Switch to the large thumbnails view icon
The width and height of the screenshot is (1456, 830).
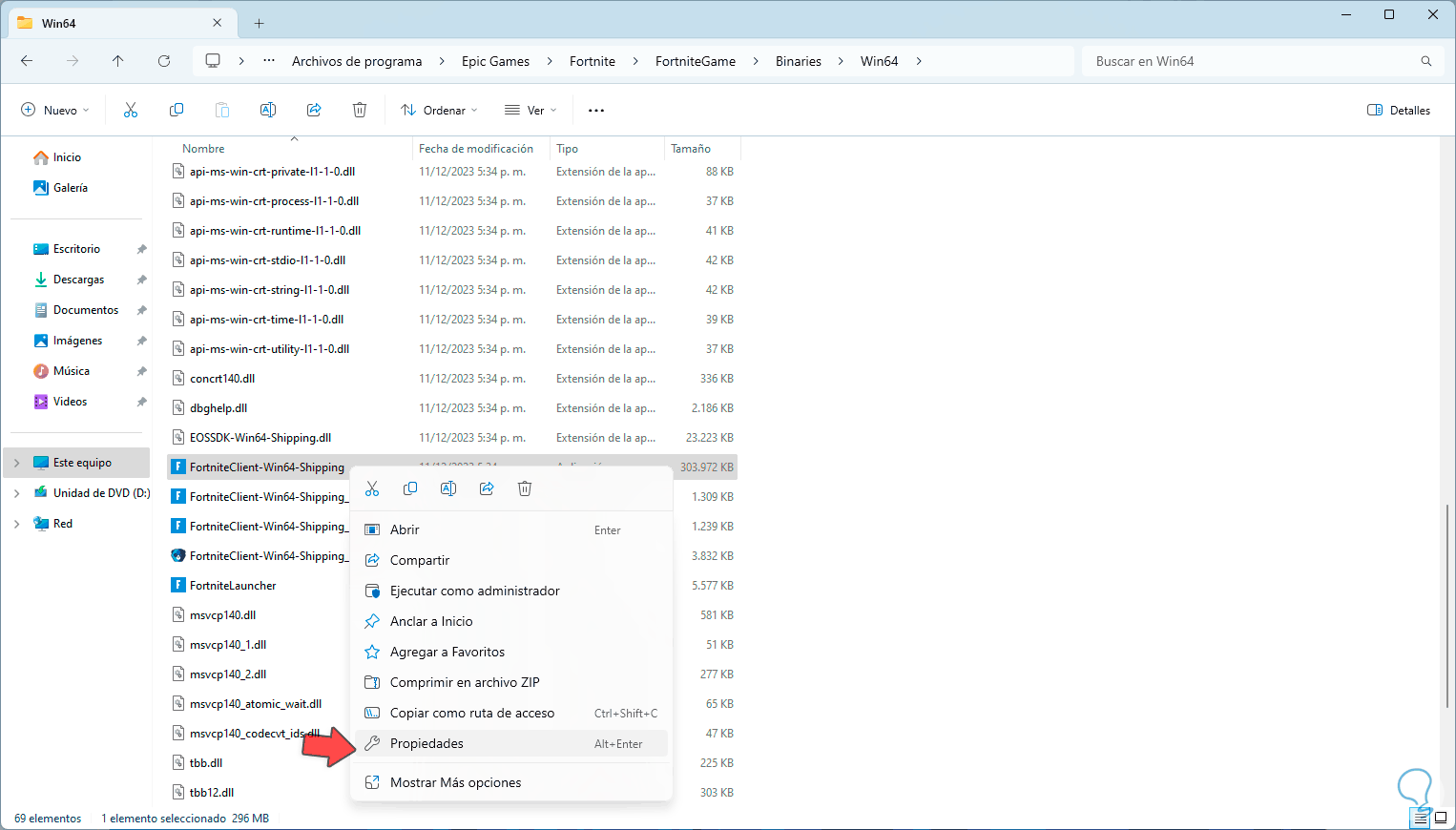pos(1441,818)
